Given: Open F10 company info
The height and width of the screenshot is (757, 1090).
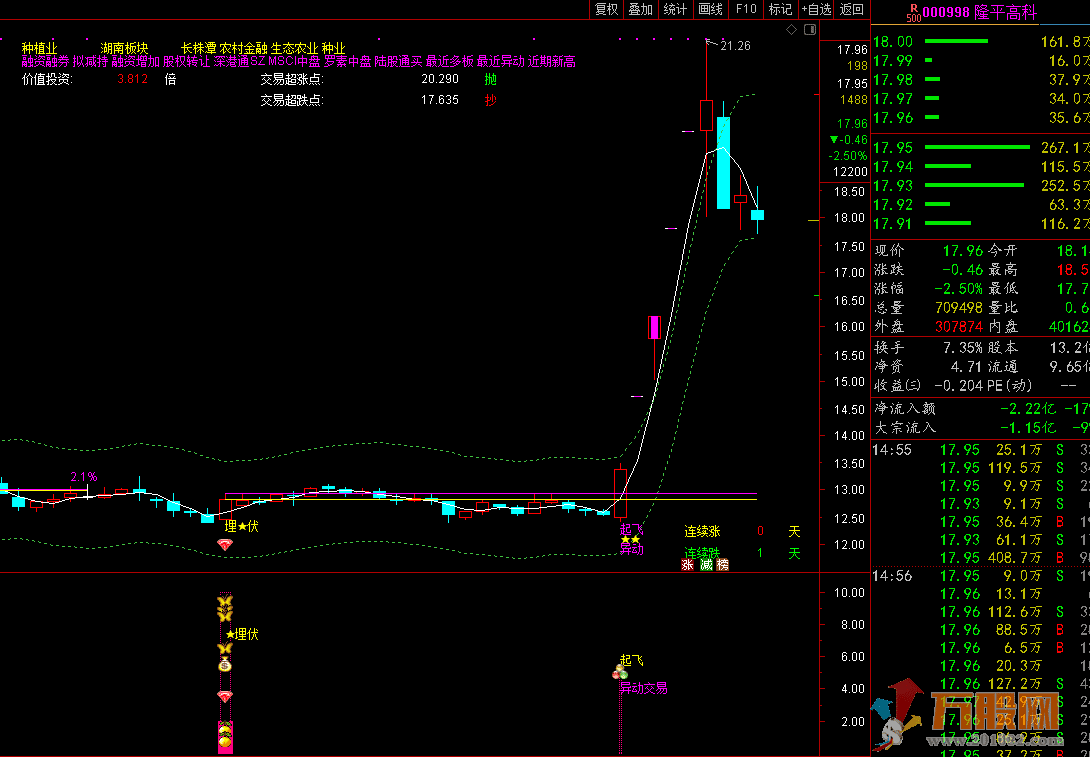Looking at the screenshot, I should (x=745, y=9).
